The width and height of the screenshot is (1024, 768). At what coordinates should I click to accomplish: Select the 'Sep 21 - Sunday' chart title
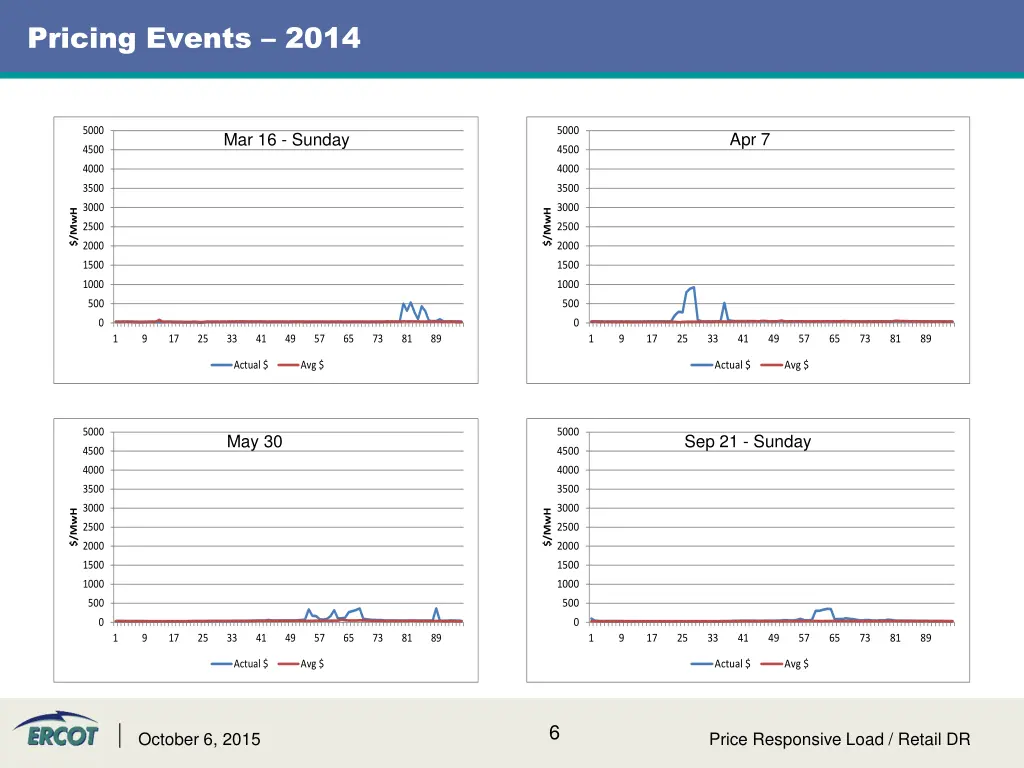tap(747, 441)
